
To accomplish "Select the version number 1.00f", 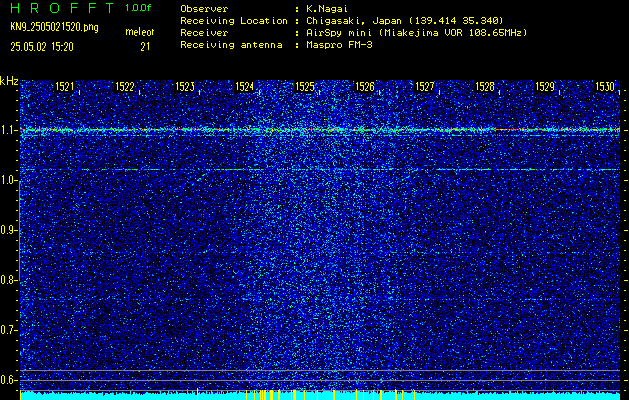I will tap(138, 8).
